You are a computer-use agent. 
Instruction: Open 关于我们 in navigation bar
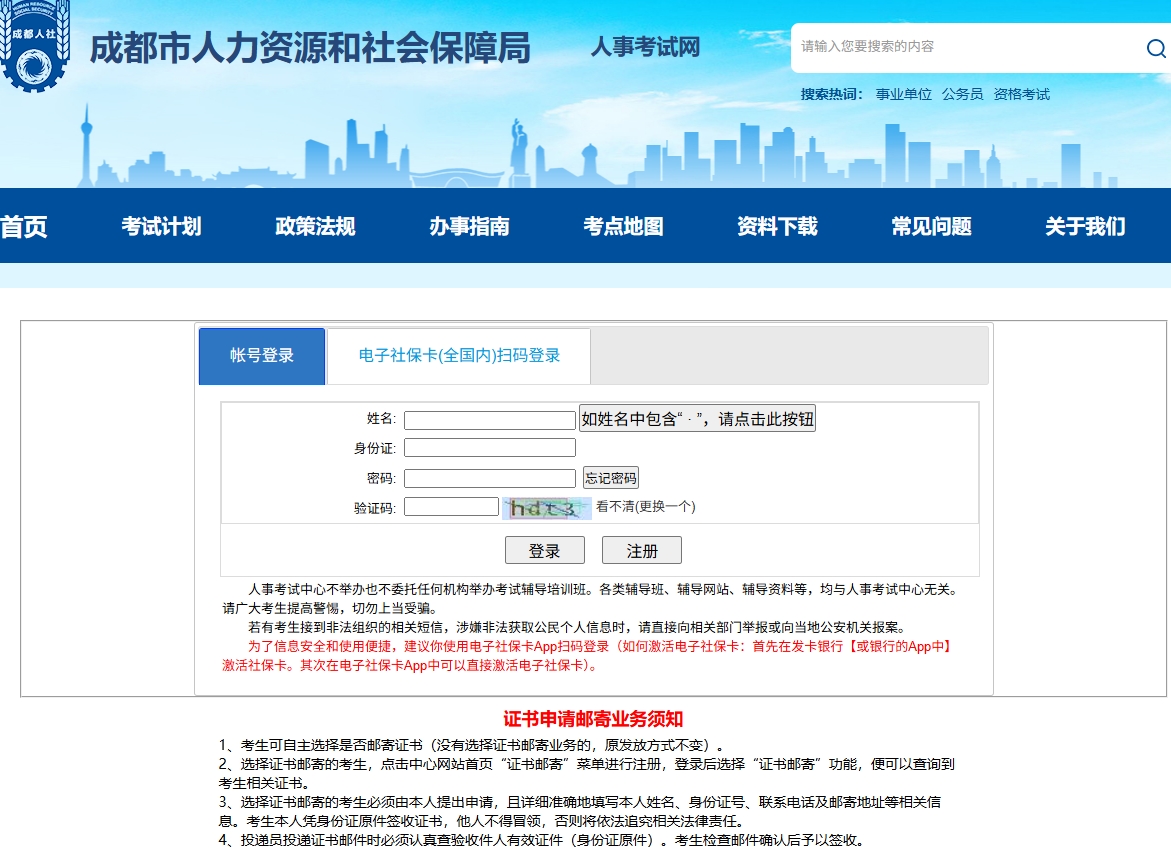1085,226
